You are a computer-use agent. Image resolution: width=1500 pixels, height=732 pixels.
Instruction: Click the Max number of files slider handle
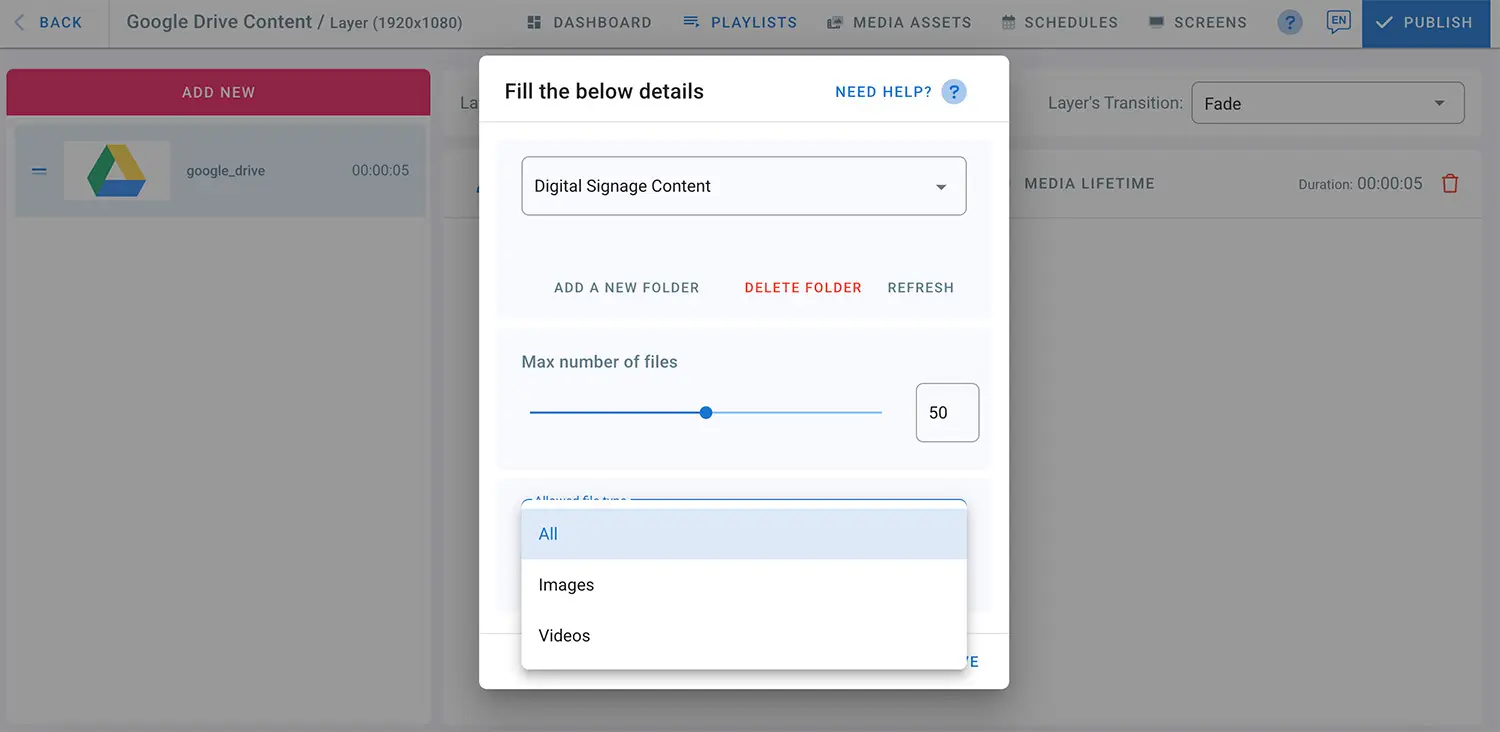(706, 412)
